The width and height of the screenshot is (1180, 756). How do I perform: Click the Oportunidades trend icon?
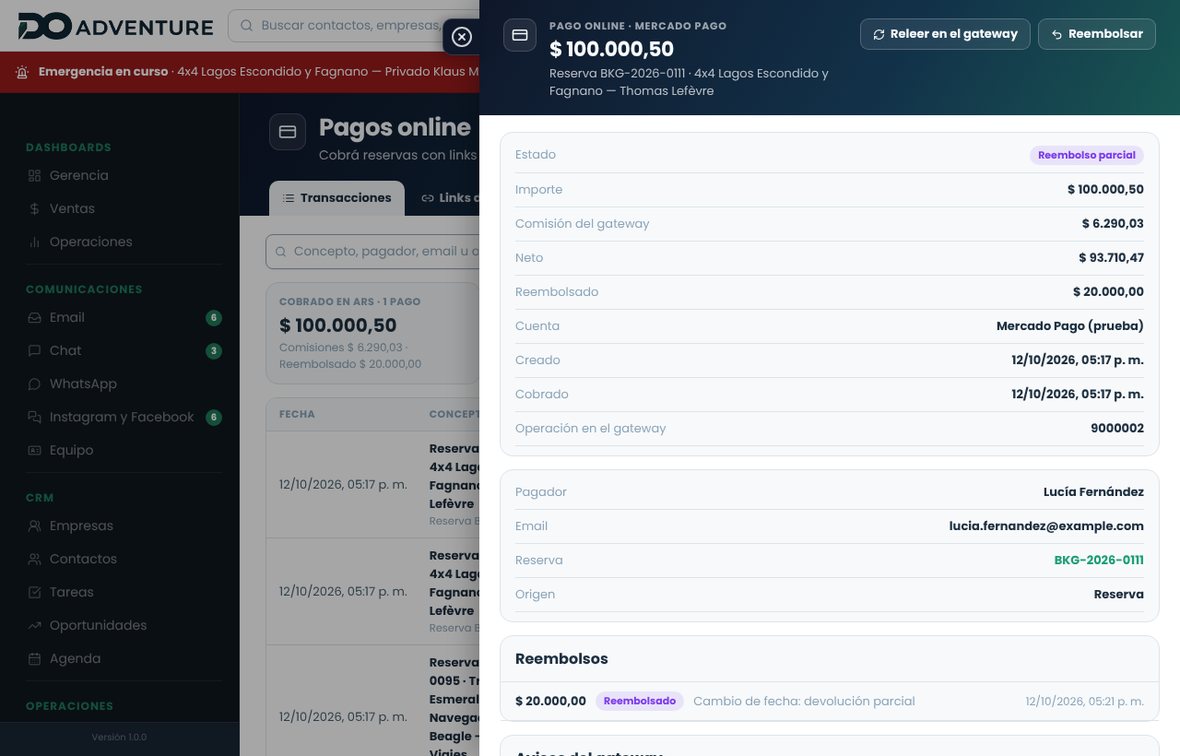(x=35, y=625)
